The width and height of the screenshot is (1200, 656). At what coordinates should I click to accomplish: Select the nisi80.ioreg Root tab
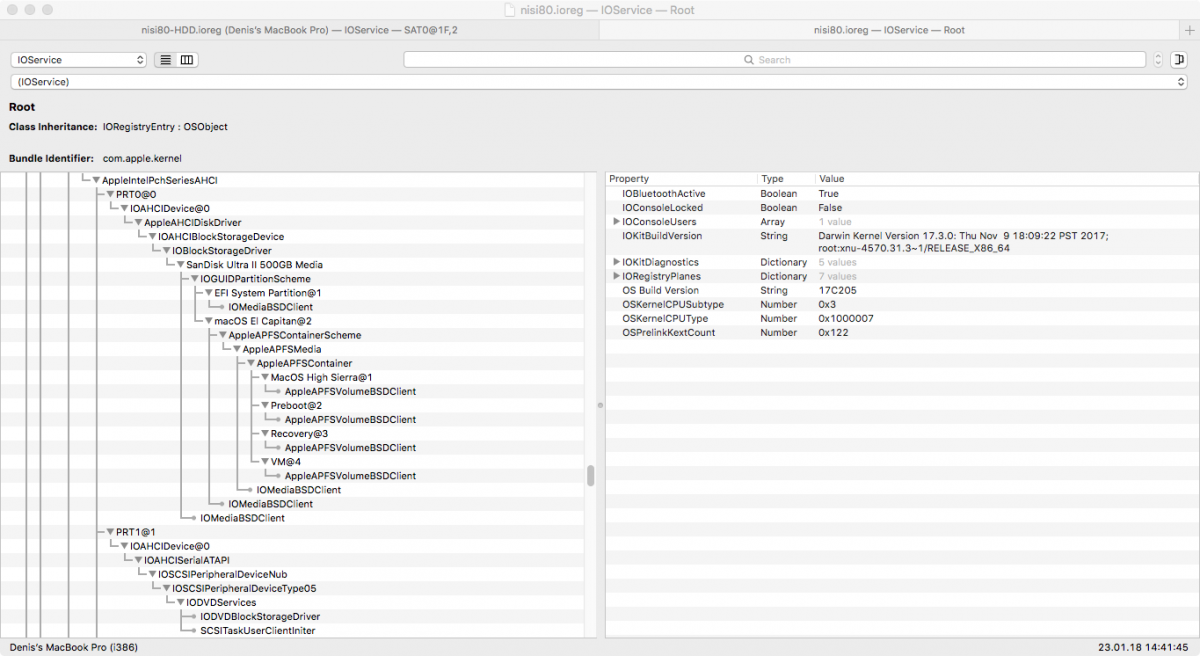pyautogui.click(x=888, y=30)
